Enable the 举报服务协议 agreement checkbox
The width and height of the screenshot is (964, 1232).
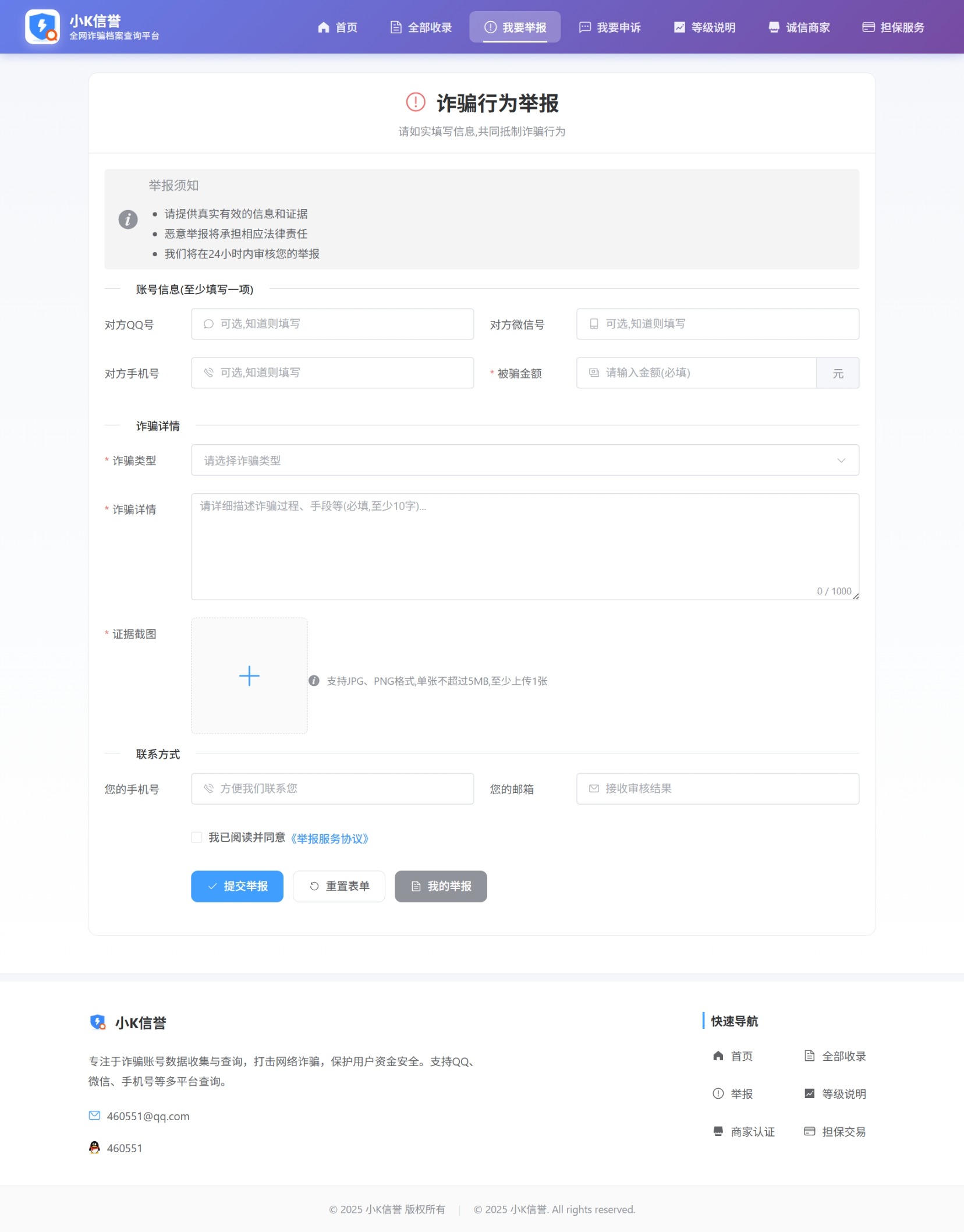coord(197,837)
